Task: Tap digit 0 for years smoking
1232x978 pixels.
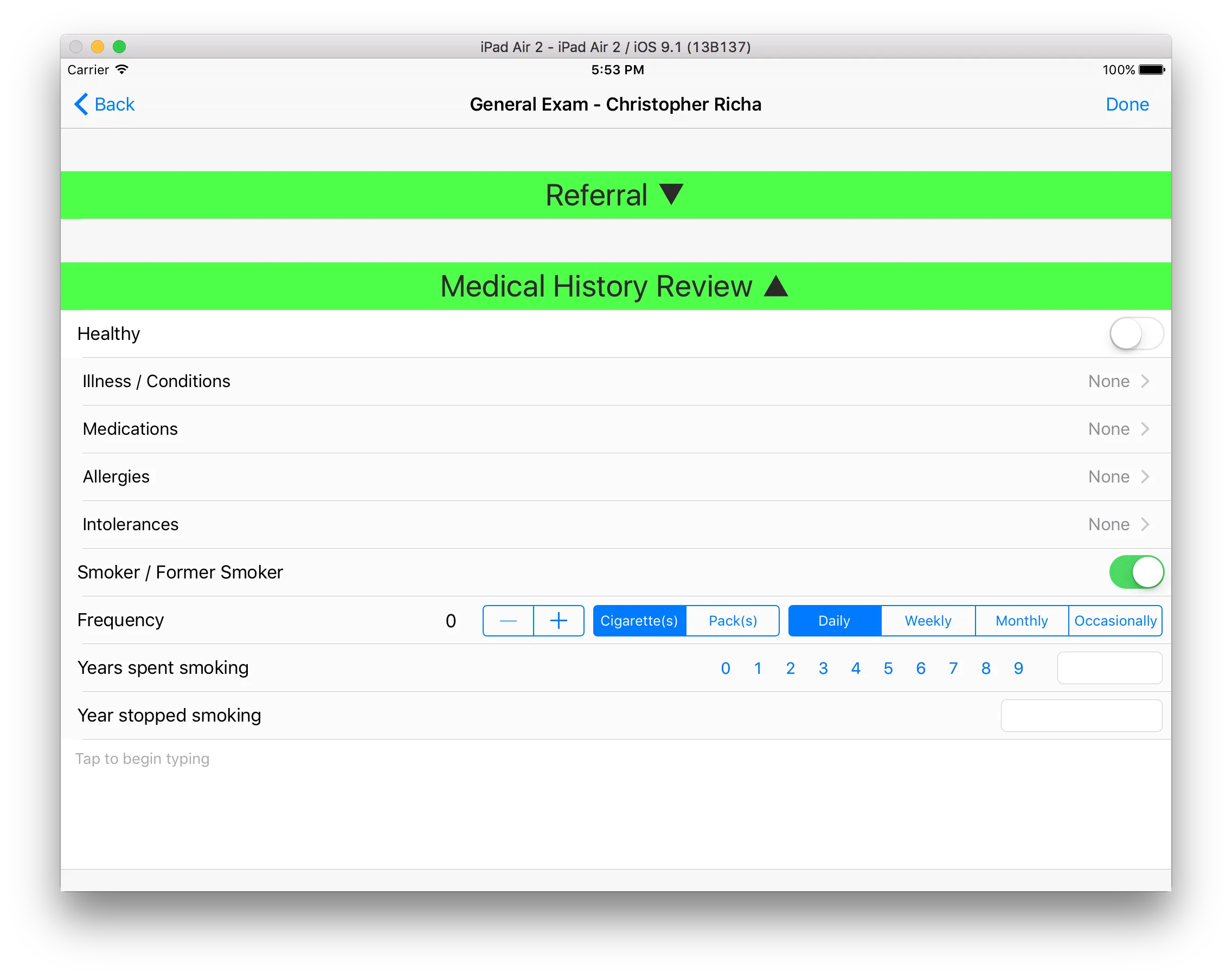Action: (725, 668)
